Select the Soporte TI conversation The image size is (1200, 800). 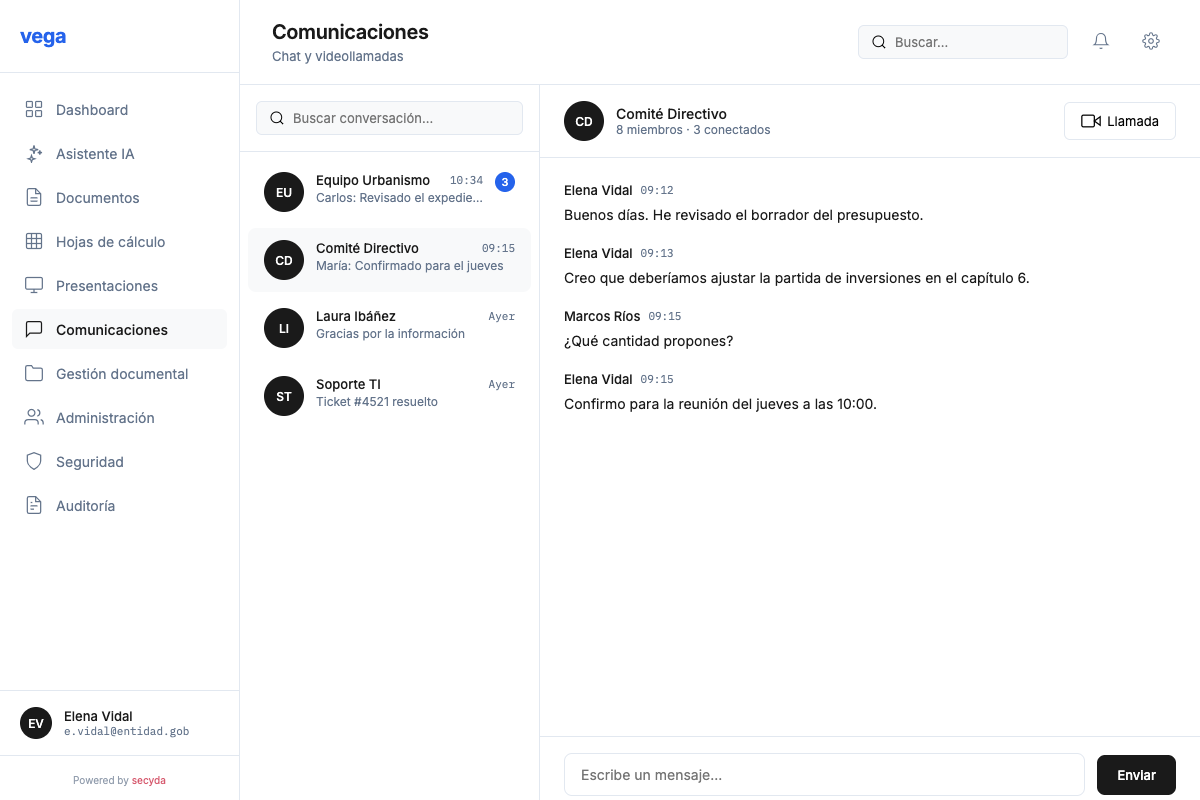tap(389, 396)
